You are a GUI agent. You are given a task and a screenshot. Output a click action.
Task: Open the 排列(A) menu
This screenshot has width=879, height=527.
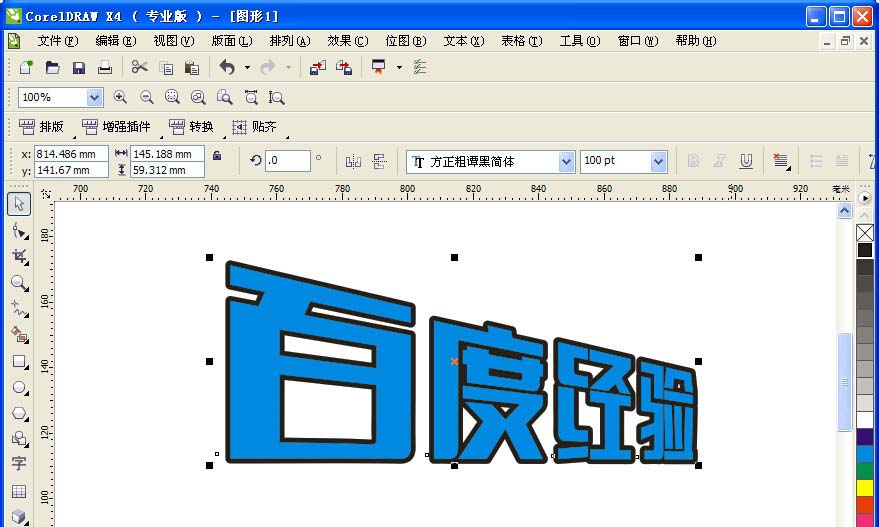(290, 41)
